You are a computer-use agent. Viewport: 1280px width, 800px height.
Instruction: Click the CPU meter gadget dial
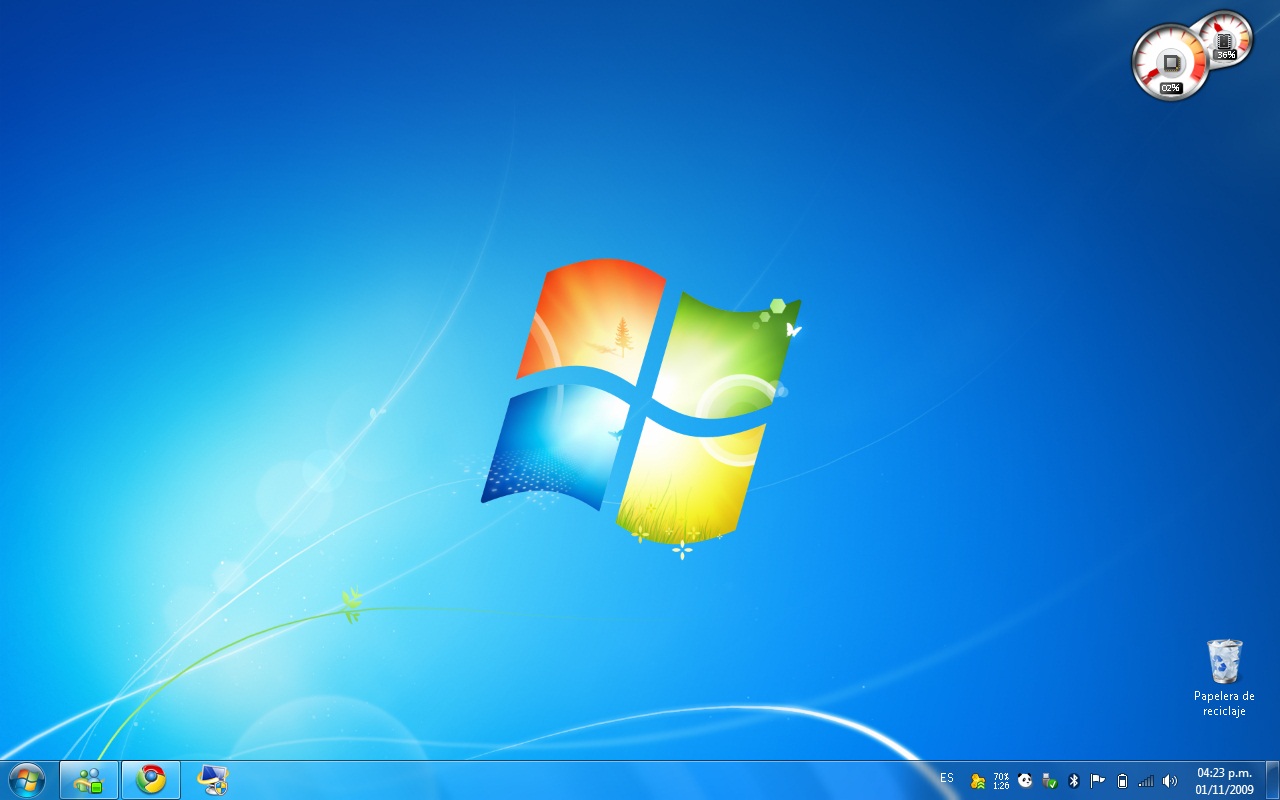[x=1171, y=62]
